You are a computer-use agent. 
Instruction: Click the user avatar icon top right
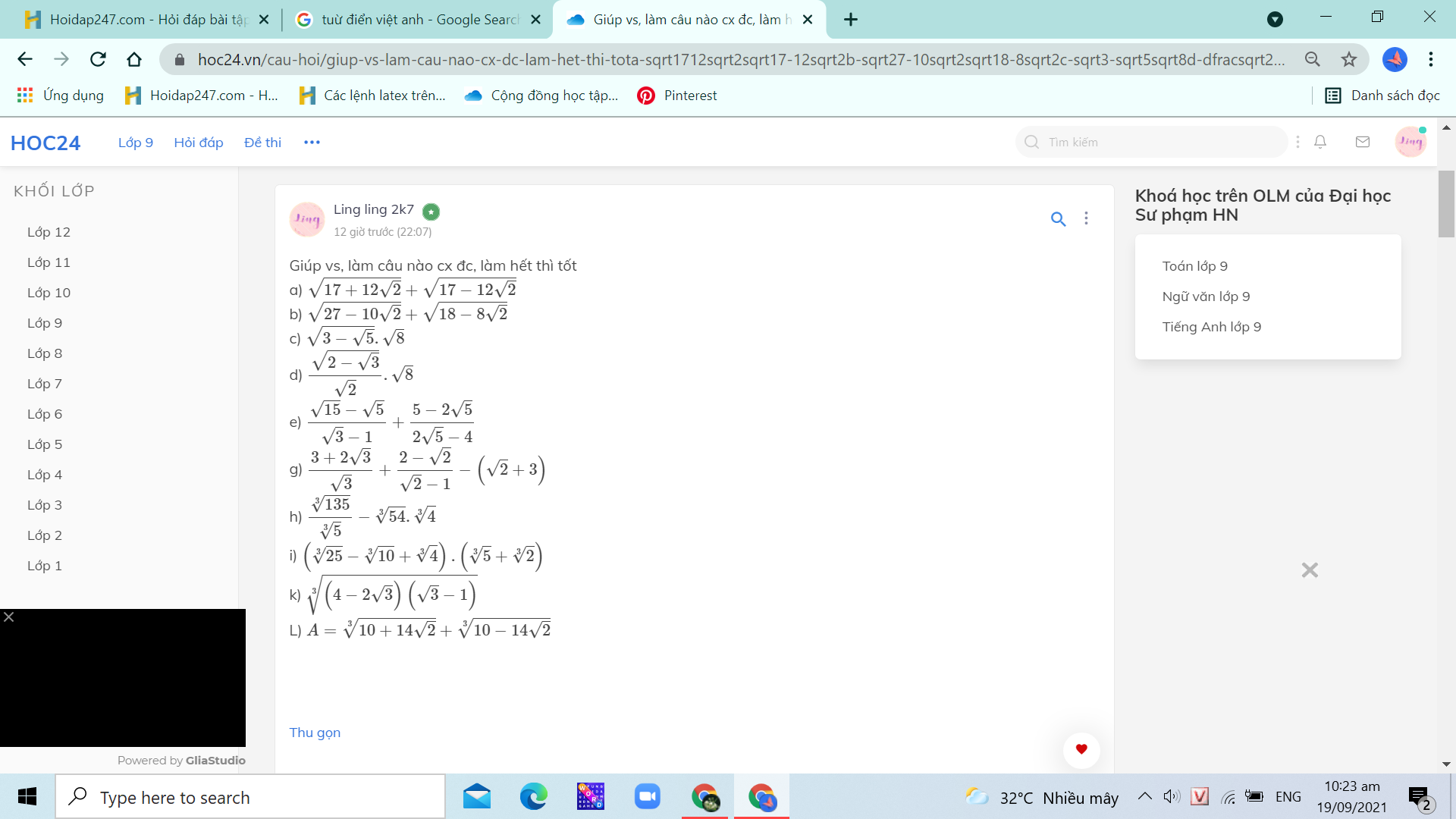pos(1410,141)
